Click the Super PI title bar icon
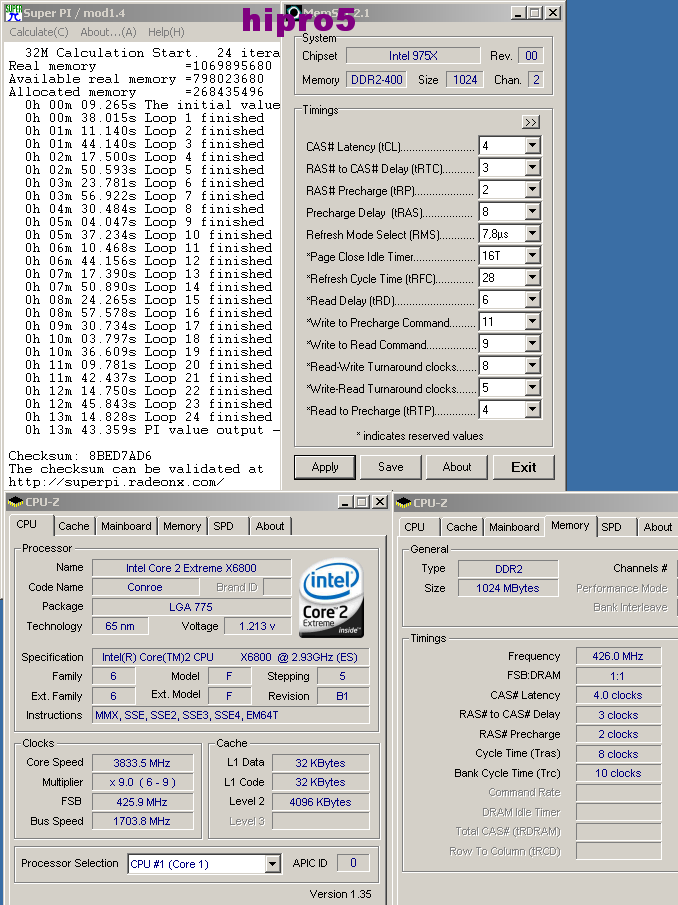This screenshot has width=678, height=905. (13, 12)
